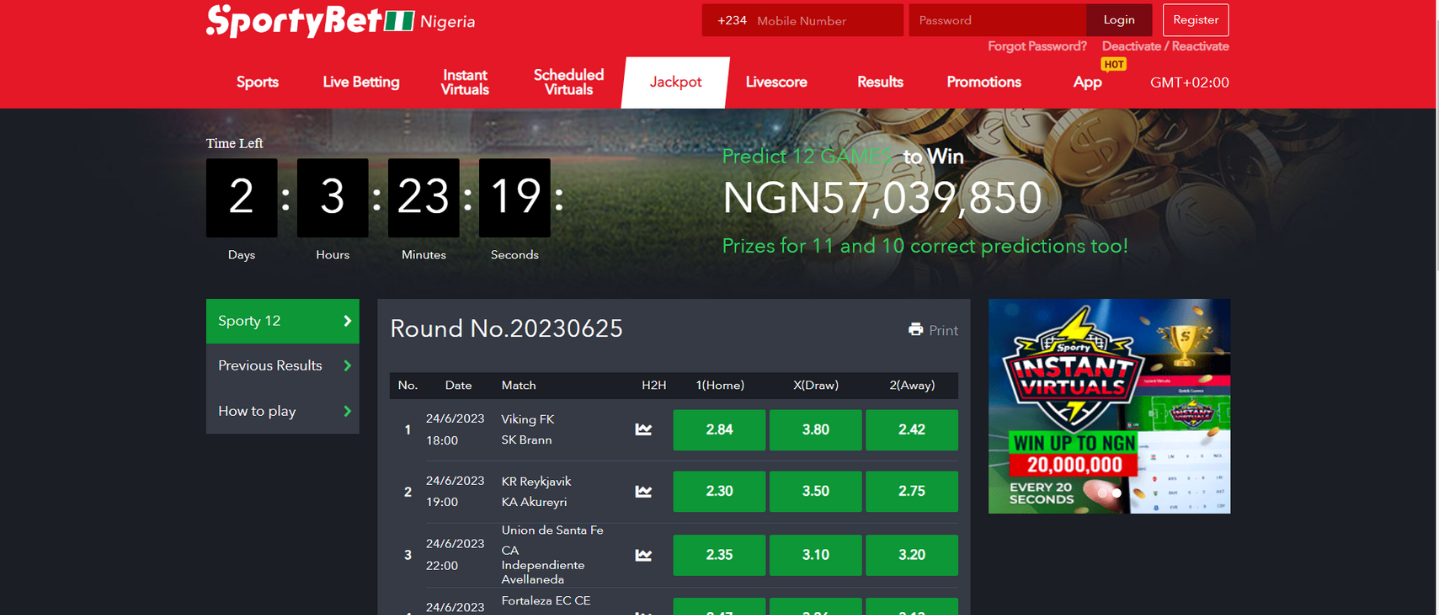Click the NGN57,039,850 jackpot amount
This screenshot has height=615, width=1439.
point(882,198)
